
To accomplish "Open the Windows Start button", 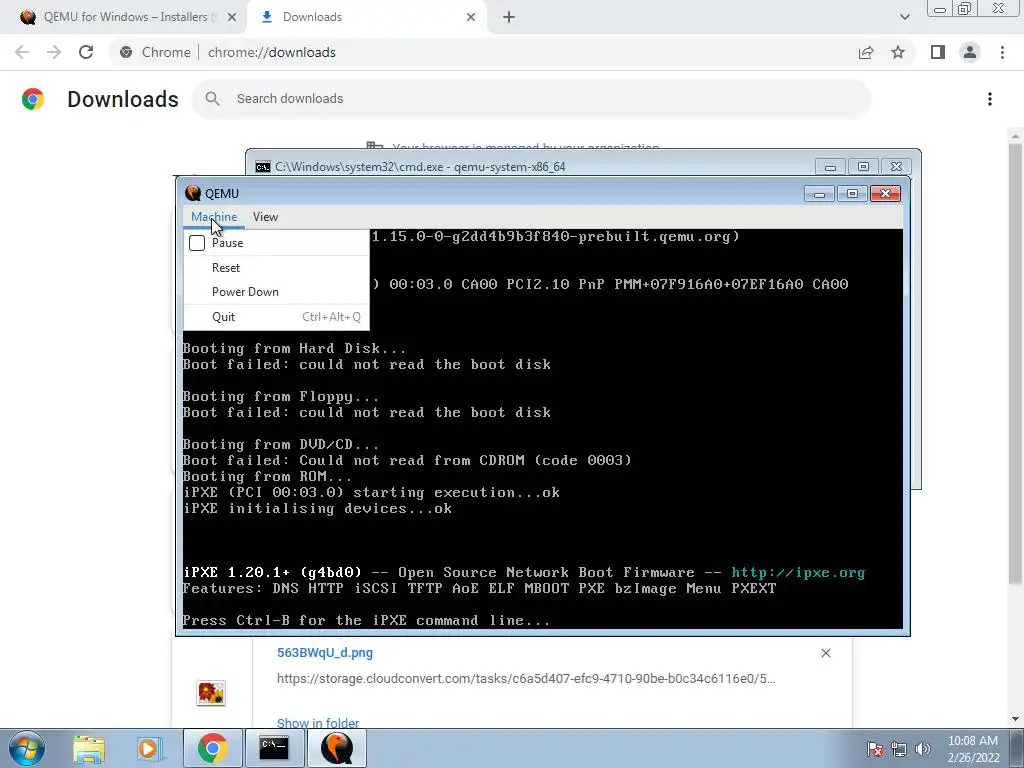I will (x=26, y=748).
